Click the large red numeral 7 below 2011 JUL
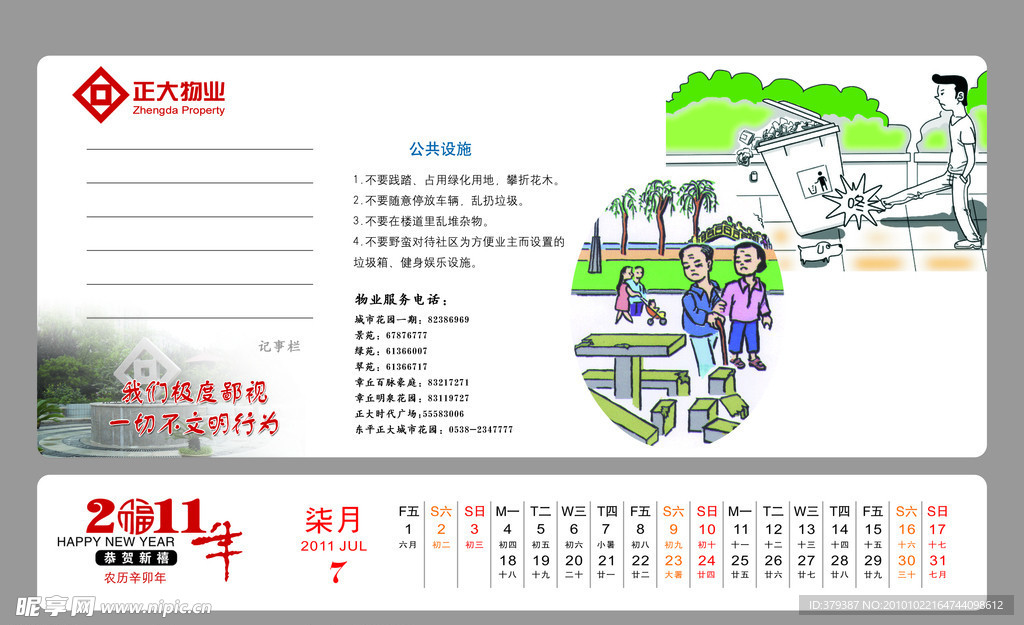 pos(337,574)
